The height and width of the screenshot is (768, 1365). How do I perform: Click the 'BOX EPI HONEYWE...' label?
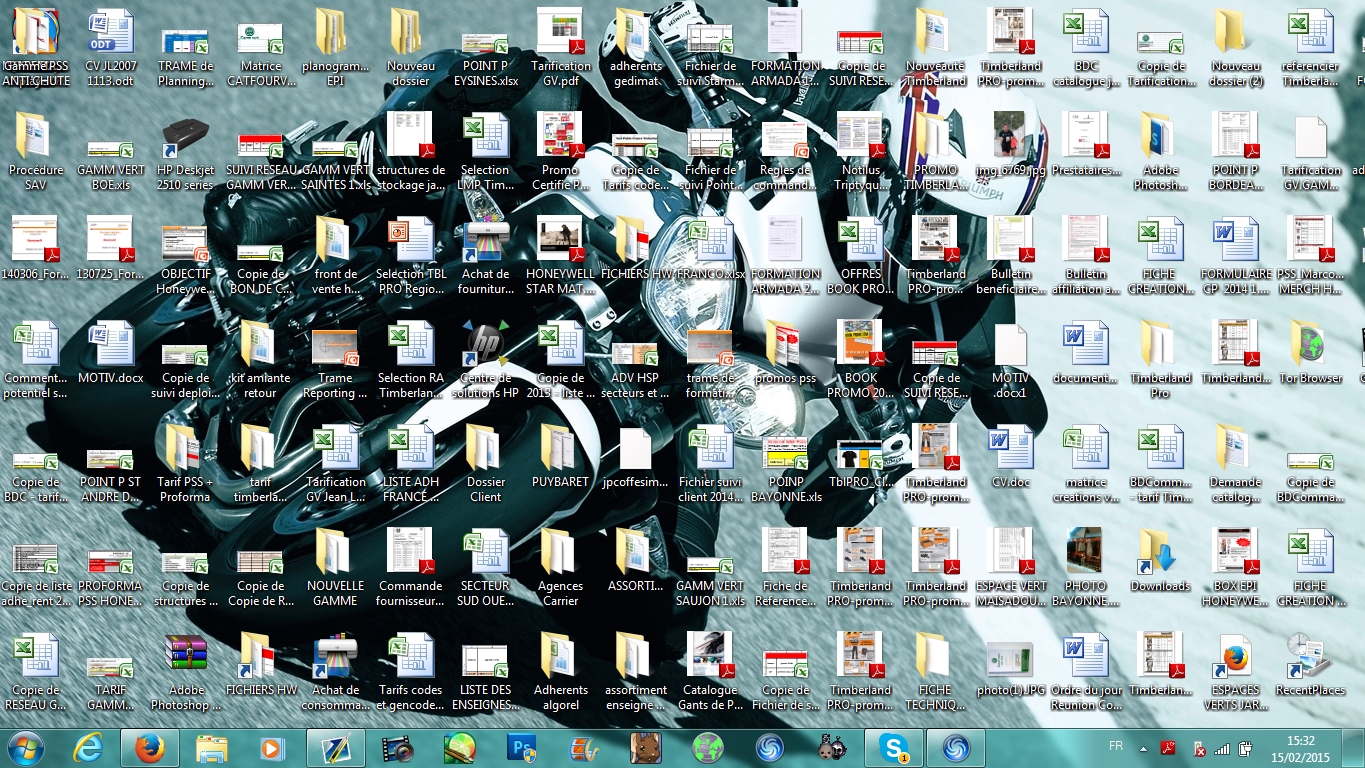coord(1235,593)
